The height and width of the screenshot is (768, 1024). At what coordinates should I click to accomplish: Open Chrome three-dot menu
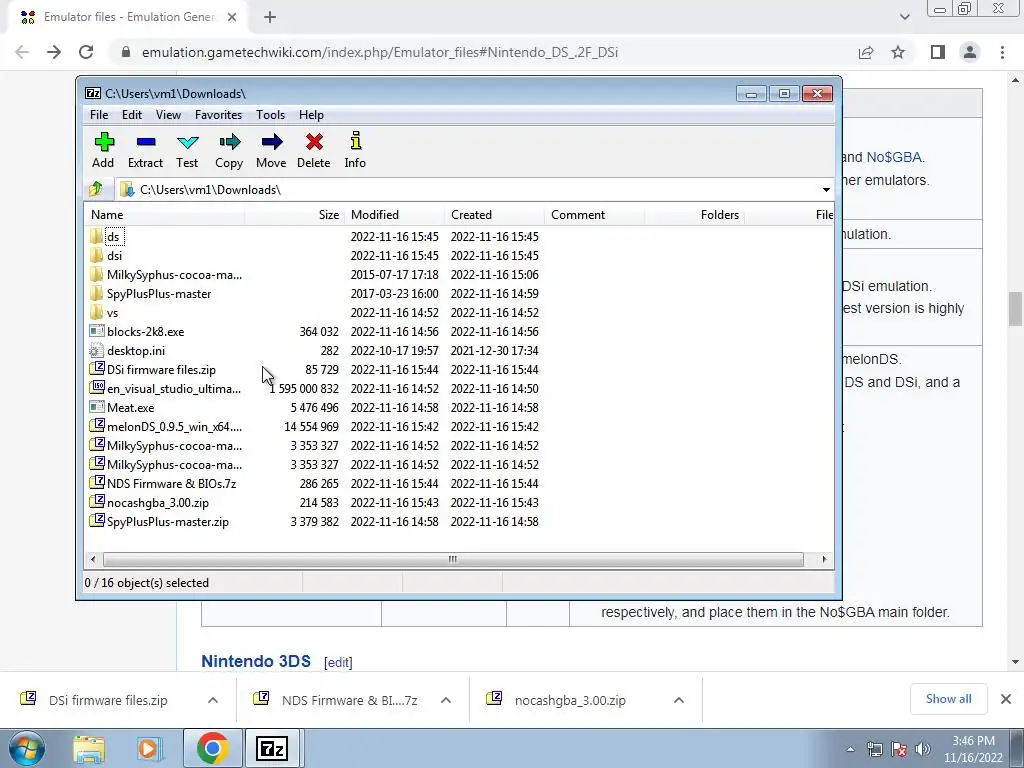(1002, 52)
